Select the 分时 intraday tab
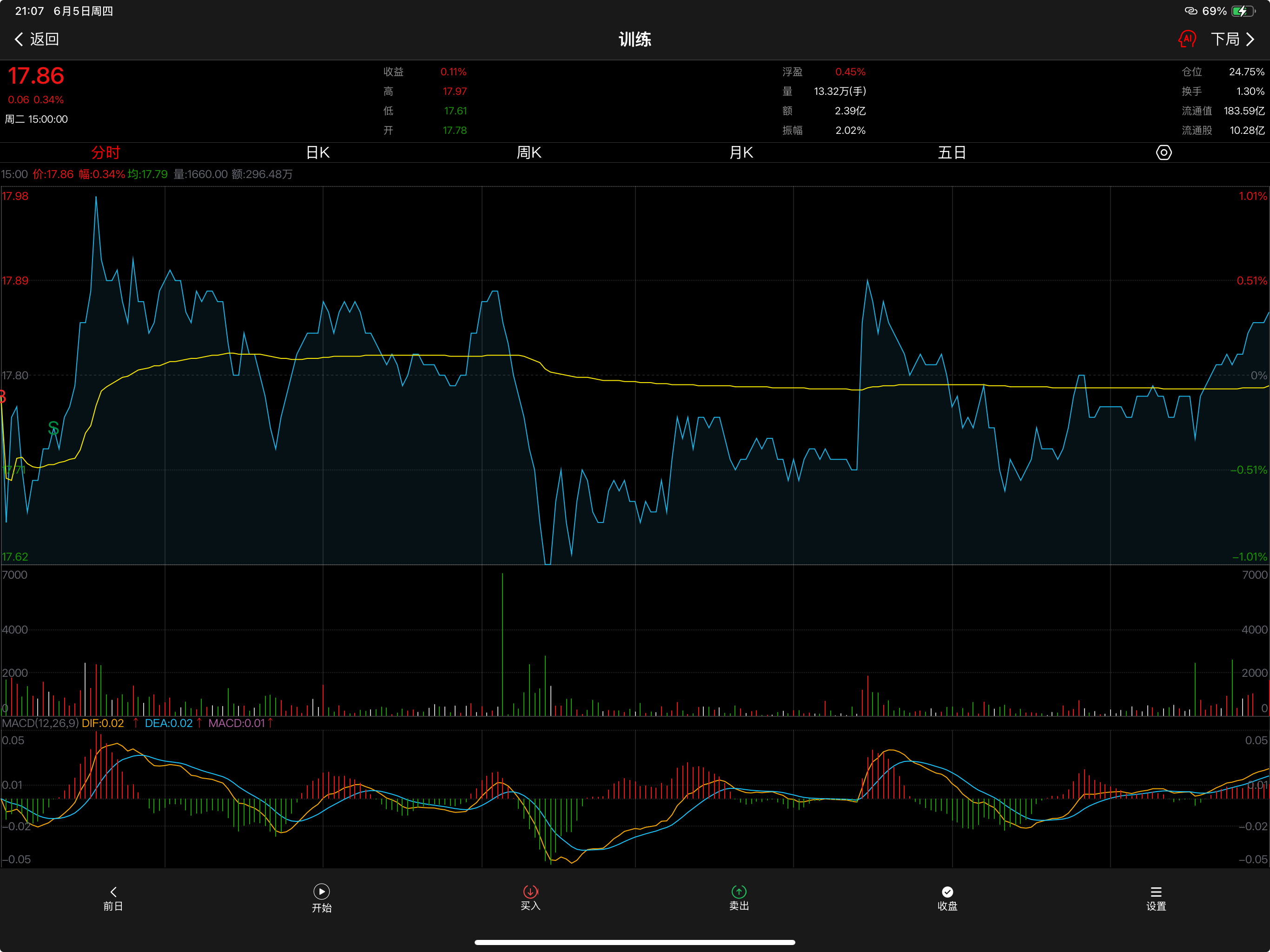This screenshot has width=1270, height=952. [106, 153]
